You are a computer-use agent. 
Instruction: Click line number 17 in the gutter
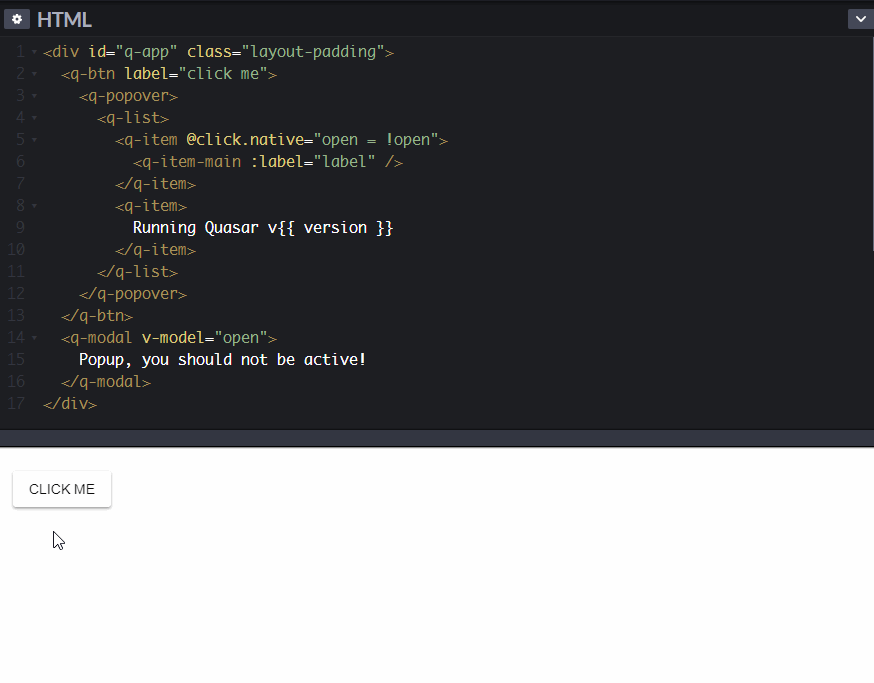[16, 403]
